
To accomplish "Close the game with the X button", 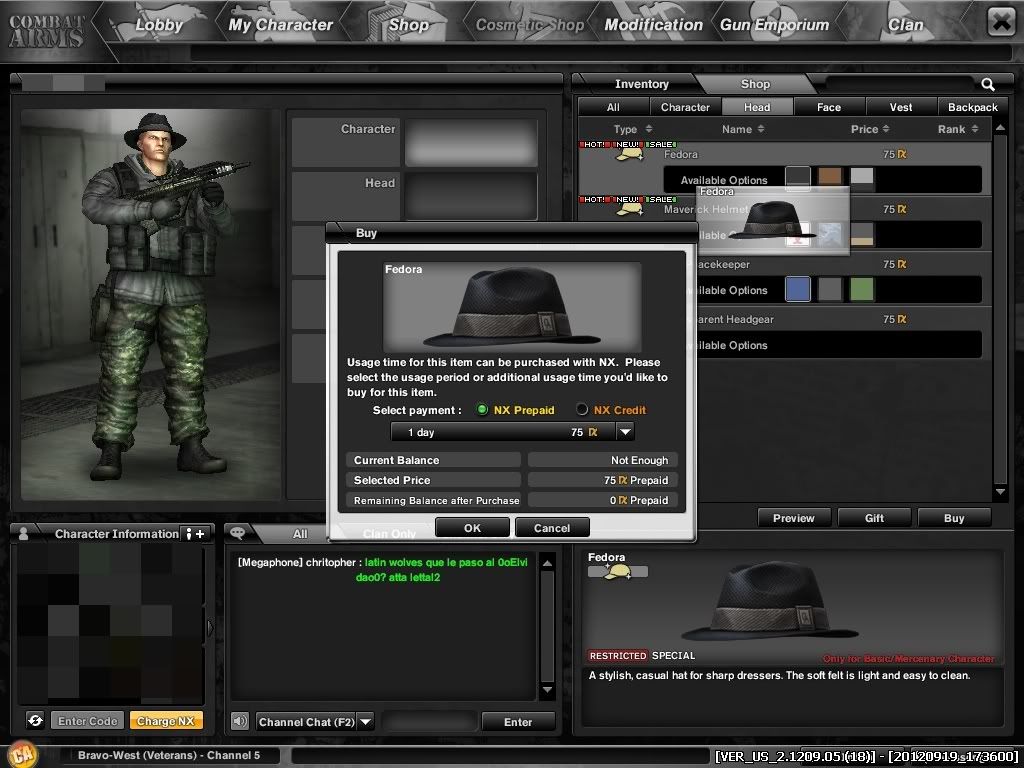I will point(1000,22).
